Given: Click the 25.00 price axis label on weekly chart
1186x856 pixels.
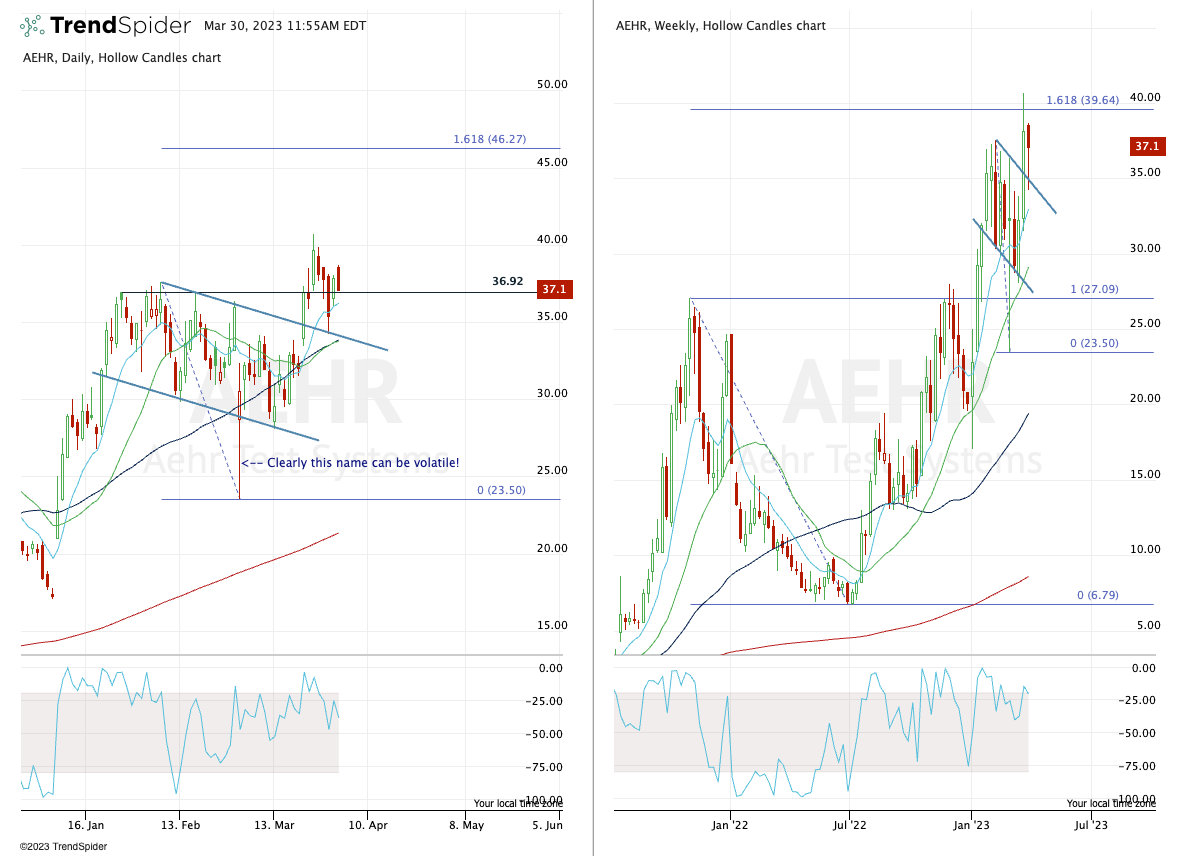Looking at the screenshot, I should (1145, 323).
